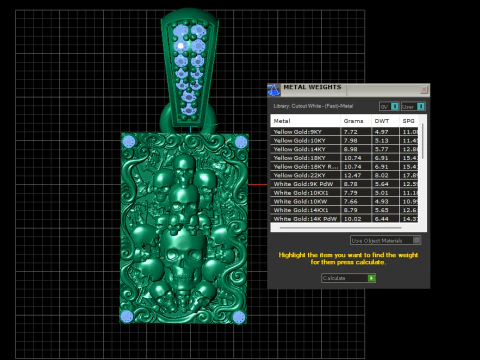The image size is (480, 360).
Task: Click the upper-left corner gem on pendant
Action: [x=129, y=142]
